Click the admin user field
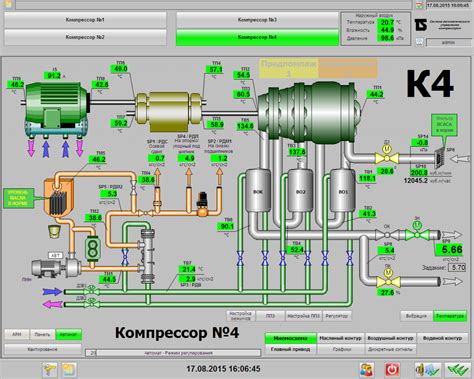 (x=448, y=43)
